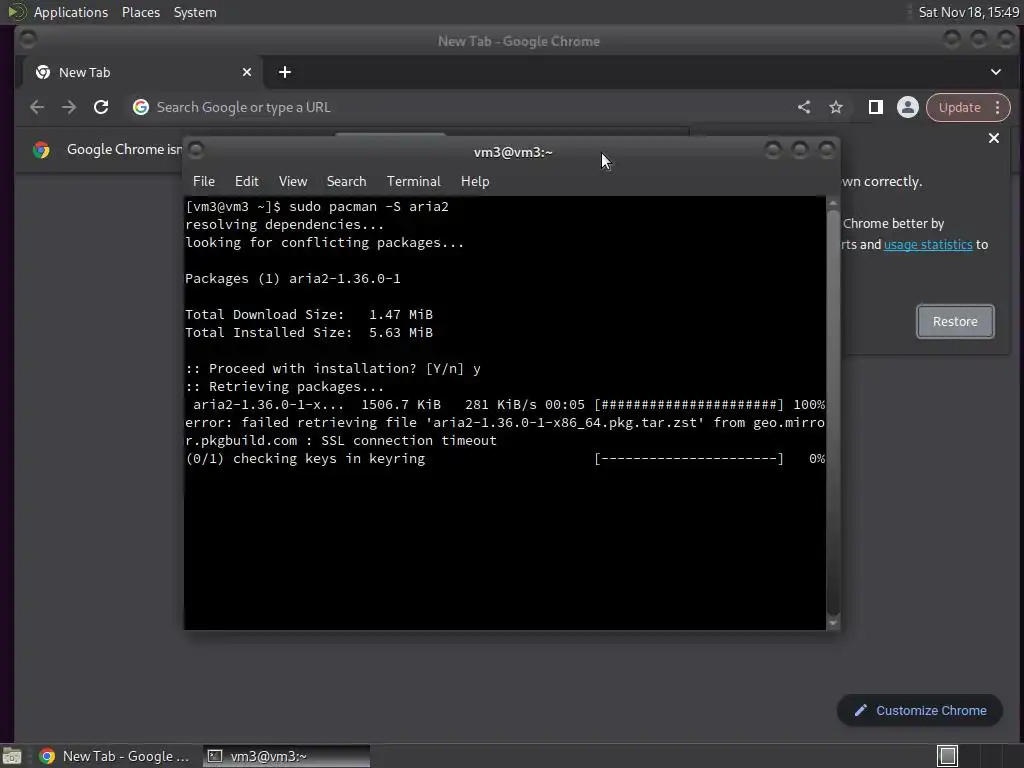Click the clock Sat Nov 18, 15:49
Screen dimensions: 1024x768
[x=968, y=12]
